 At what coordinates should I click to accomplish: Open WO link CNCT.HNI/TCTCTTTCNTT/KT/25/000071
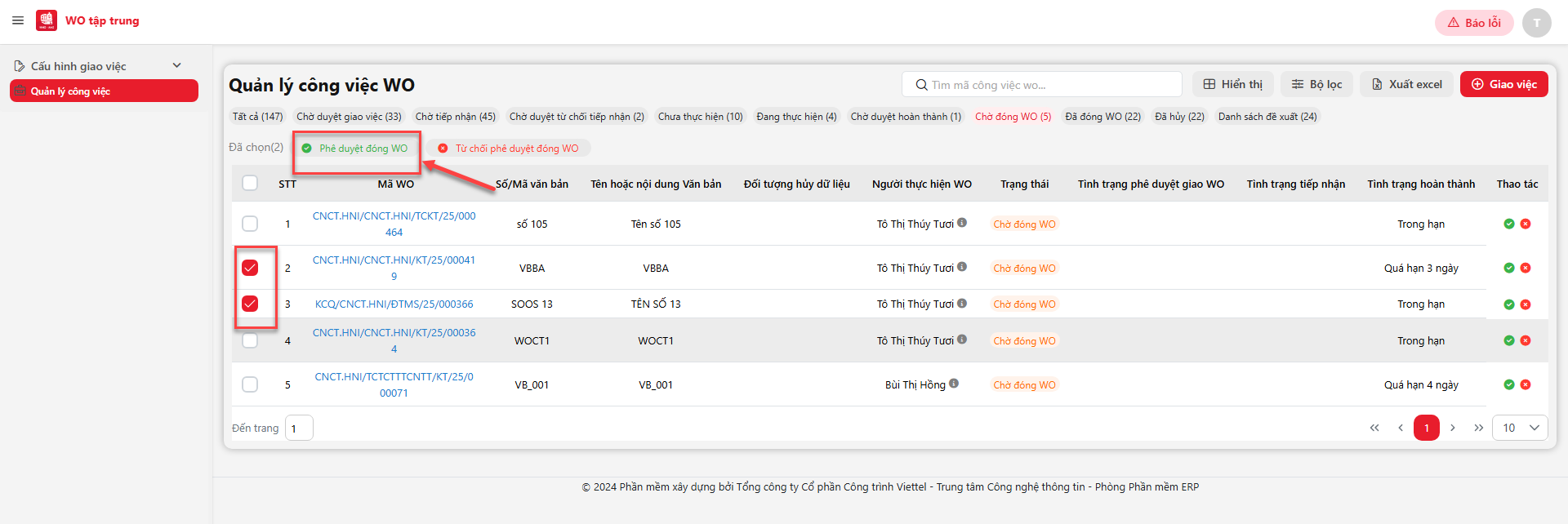(x=394, y=384)
